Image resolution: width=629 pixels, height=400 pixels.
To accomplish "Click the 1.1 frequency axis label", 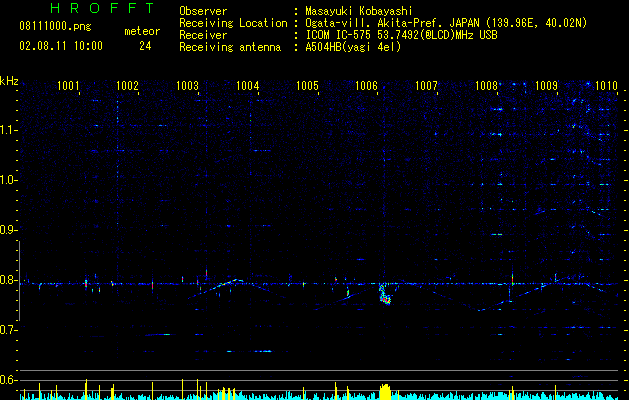I will coord(8,130).
